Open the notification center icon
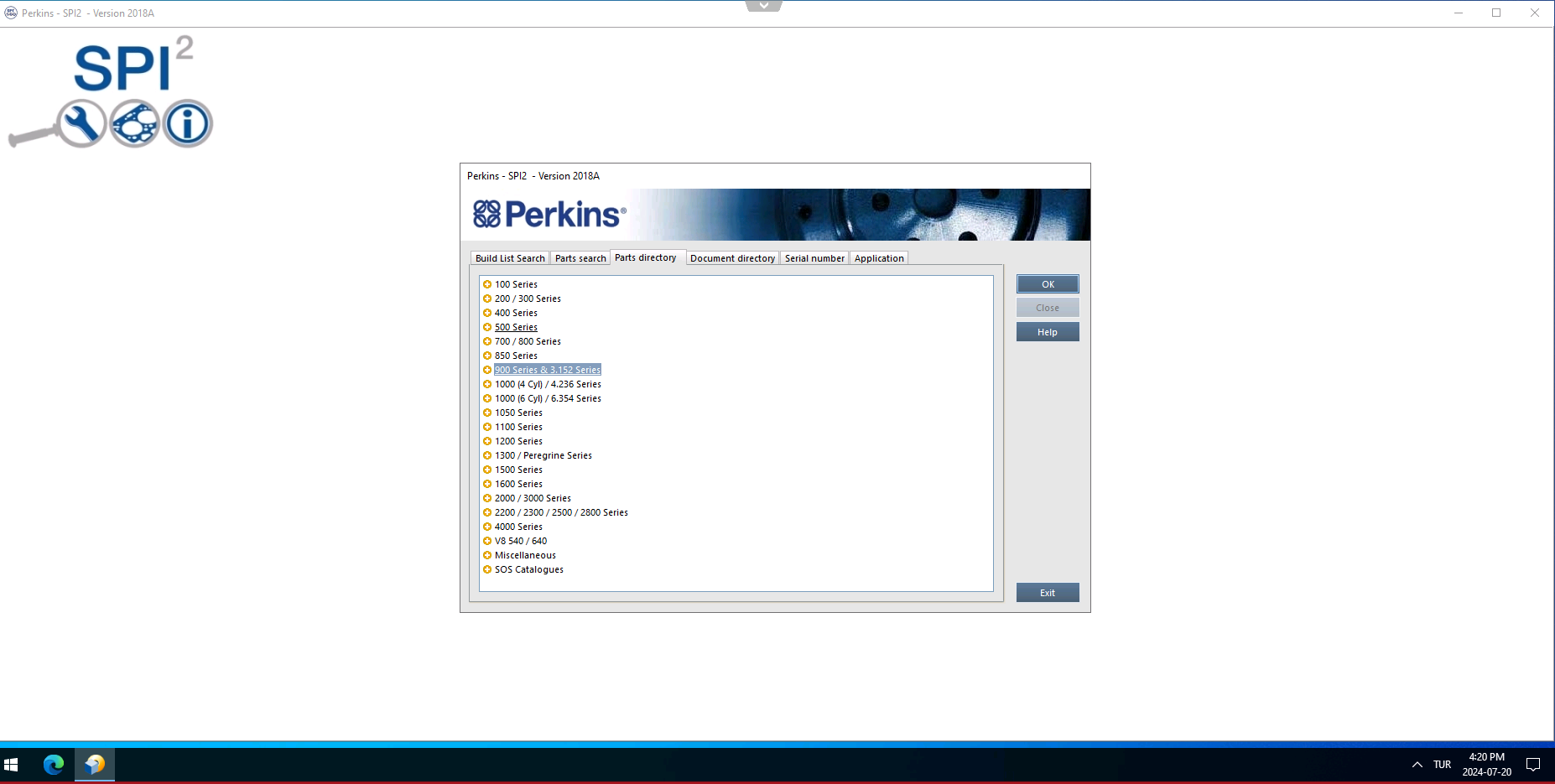 tap(1533, 765)
